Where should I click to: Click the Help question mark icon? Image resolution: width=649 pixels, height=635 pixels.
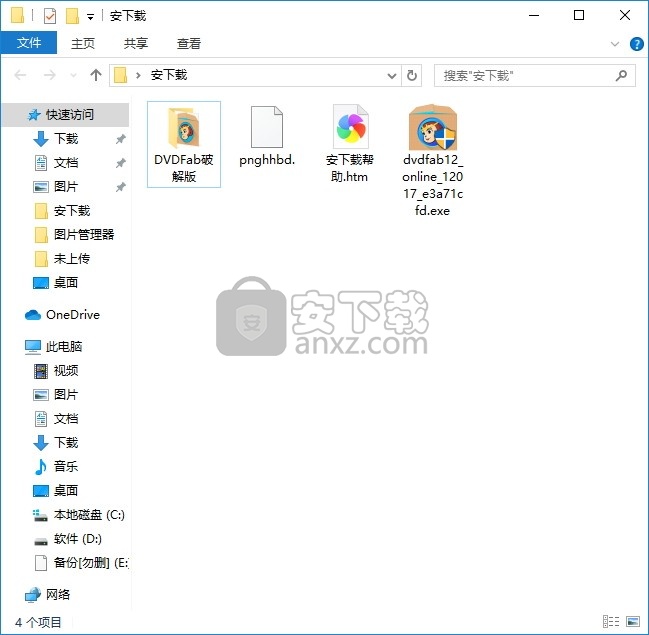click(636, 43)
